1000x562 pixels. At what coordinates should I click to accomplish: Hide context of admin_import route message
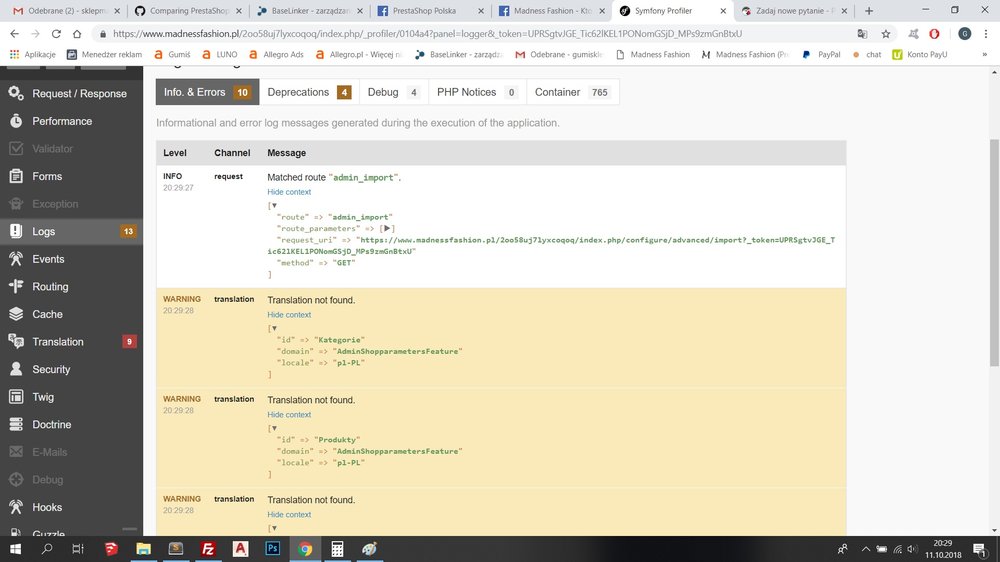[289, 192]
